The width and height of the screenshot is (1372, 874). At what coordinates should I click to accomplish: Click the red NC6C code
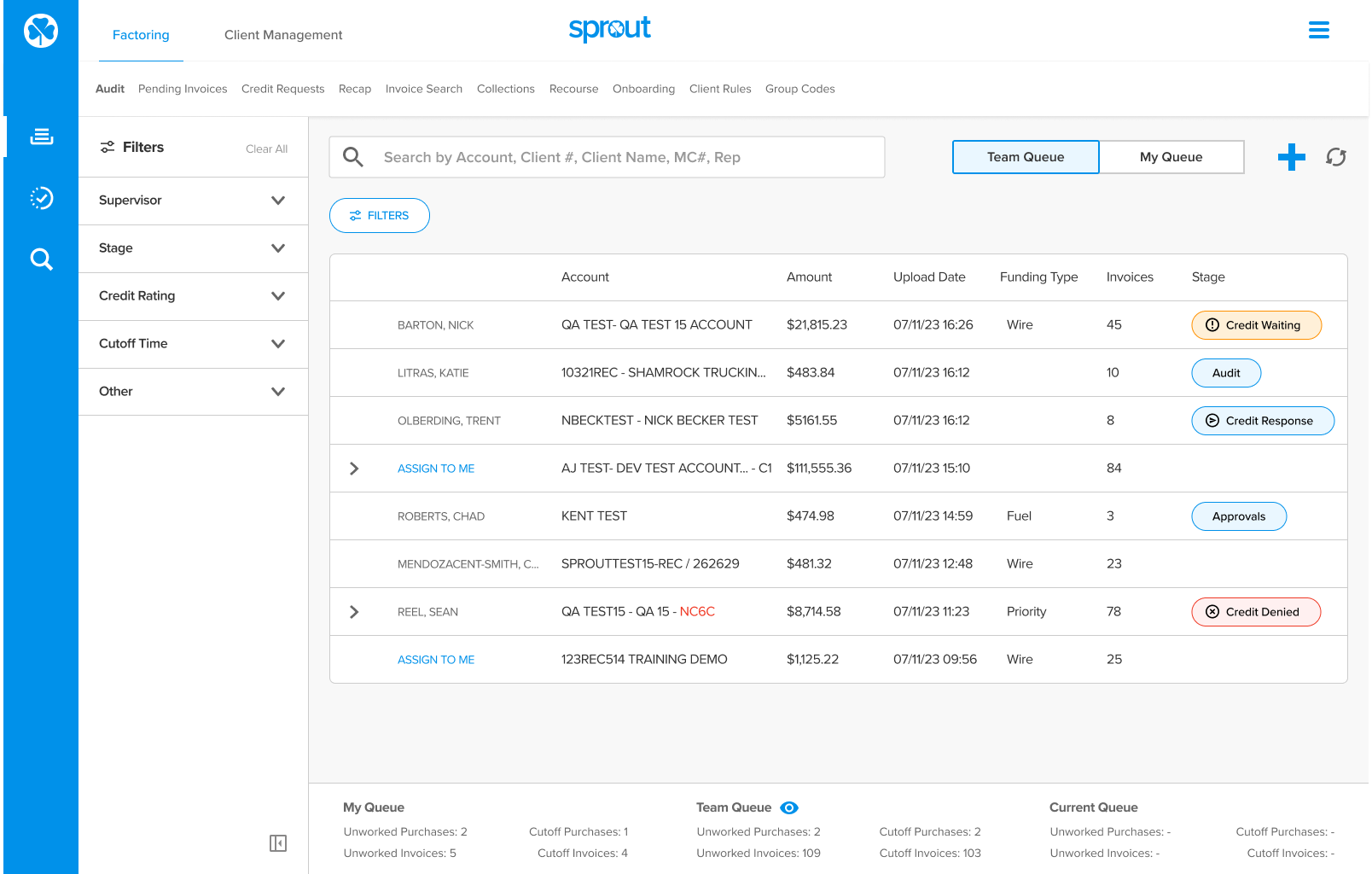pos(697,612)
